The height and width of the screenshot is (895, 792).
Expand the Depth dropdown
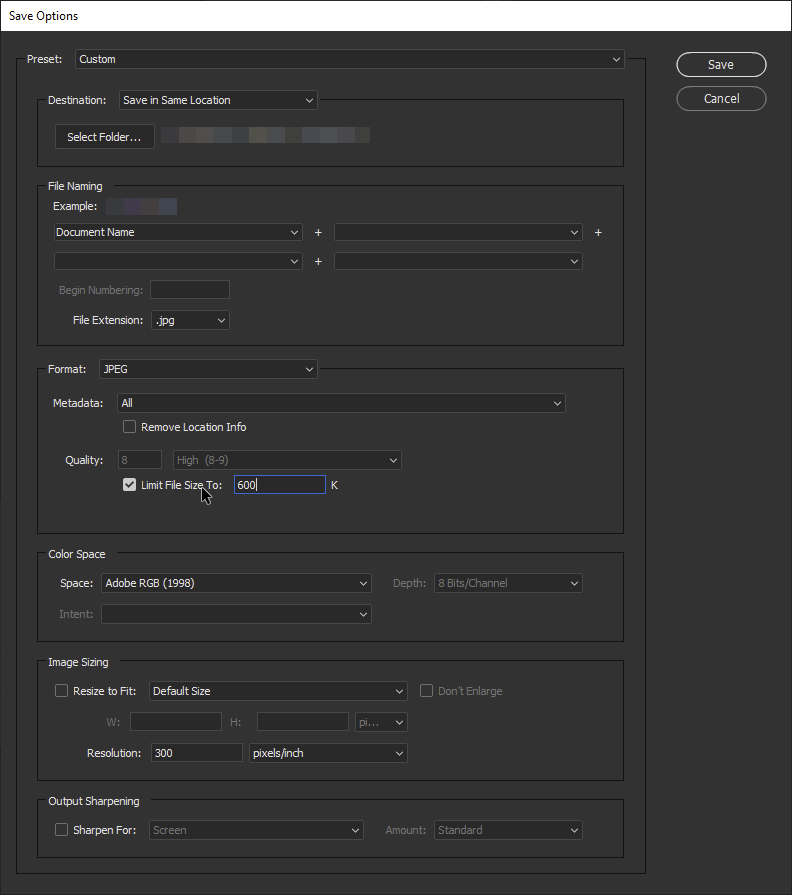point(508,583)
